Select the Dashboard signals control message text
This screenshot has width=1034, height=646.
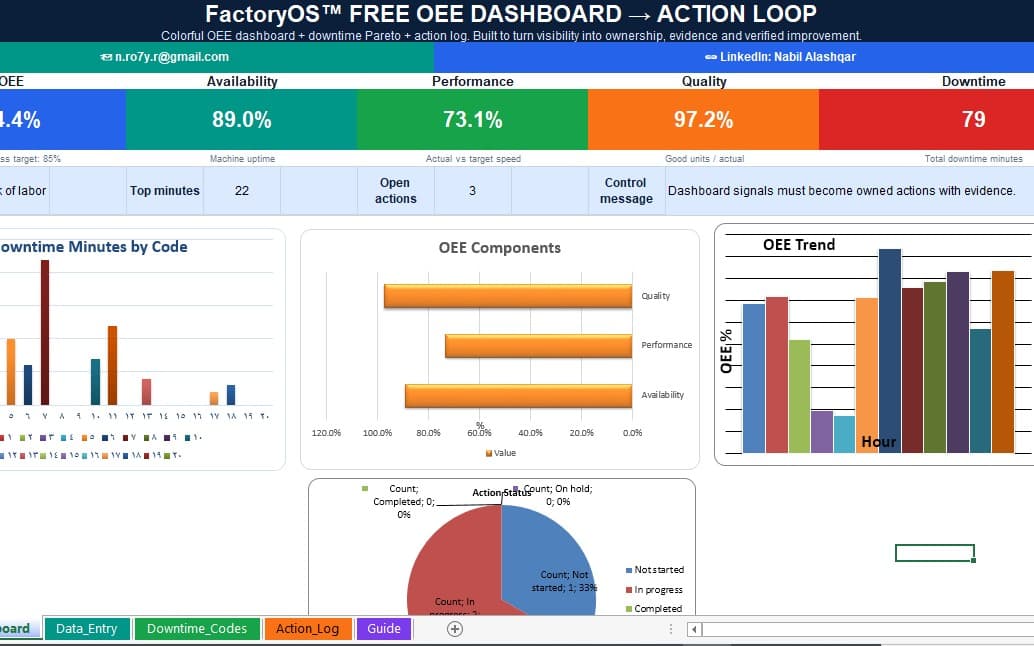[841, 191]
